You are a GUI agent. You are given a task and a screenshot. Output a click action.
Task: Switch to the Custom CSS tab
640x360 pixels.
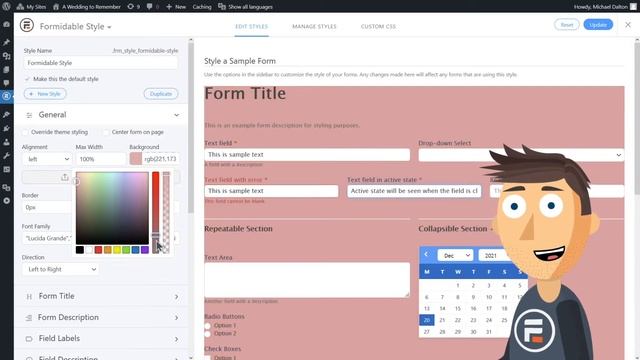coord(378,26)
